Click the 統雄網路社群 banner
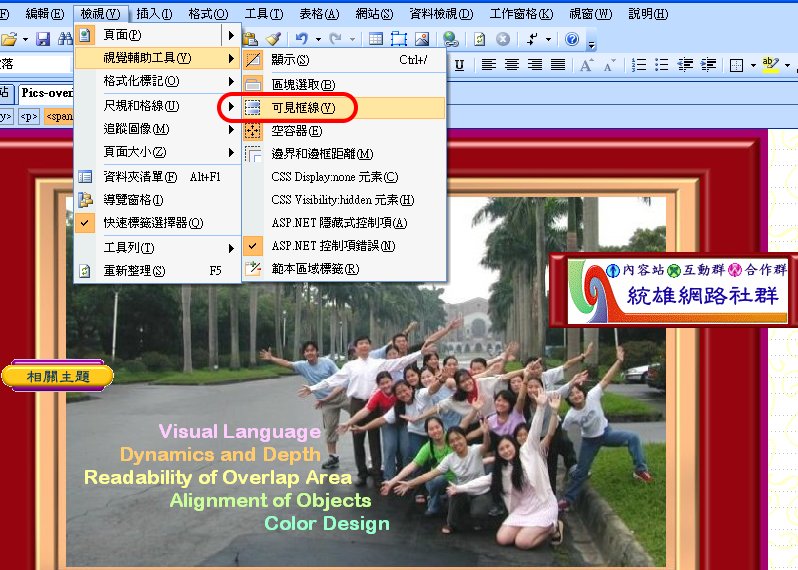 point(677,291)
